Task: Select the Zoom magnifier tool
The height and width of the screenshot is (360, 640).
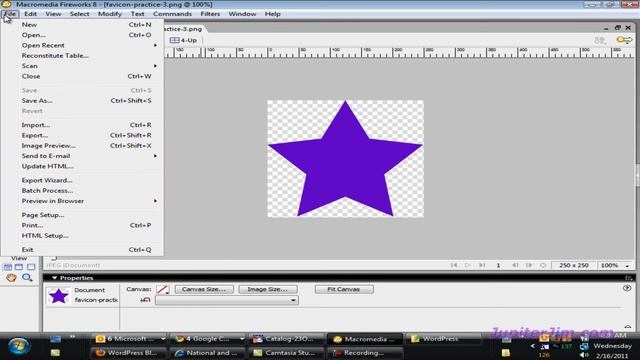Action: point(27,278)
